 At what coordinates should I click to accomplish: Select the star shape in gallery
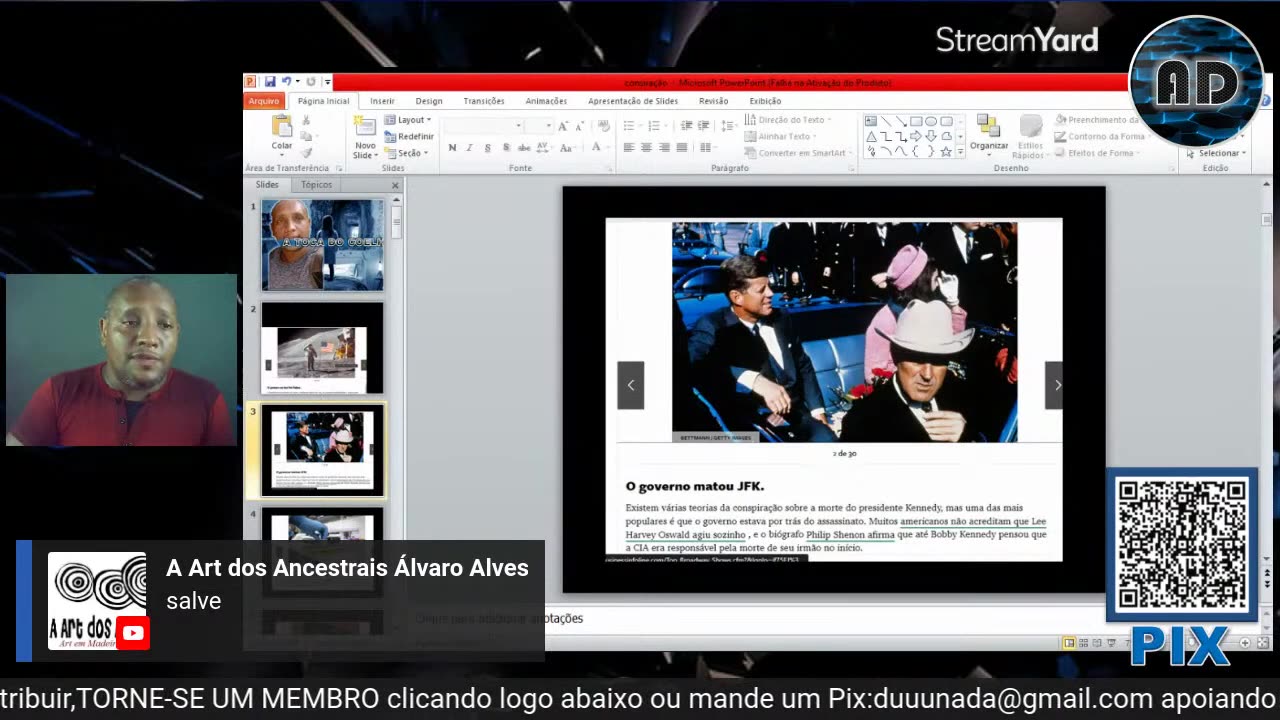coord(946,151)
